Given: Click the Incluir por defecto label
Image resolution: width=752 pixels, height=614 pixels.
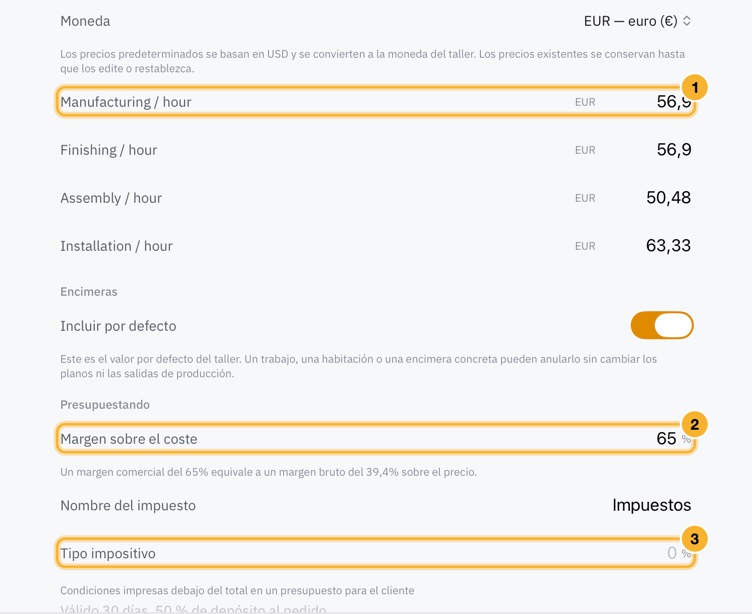Looking at the screenshot, I should pyautogui.click(x=118, y=326).
